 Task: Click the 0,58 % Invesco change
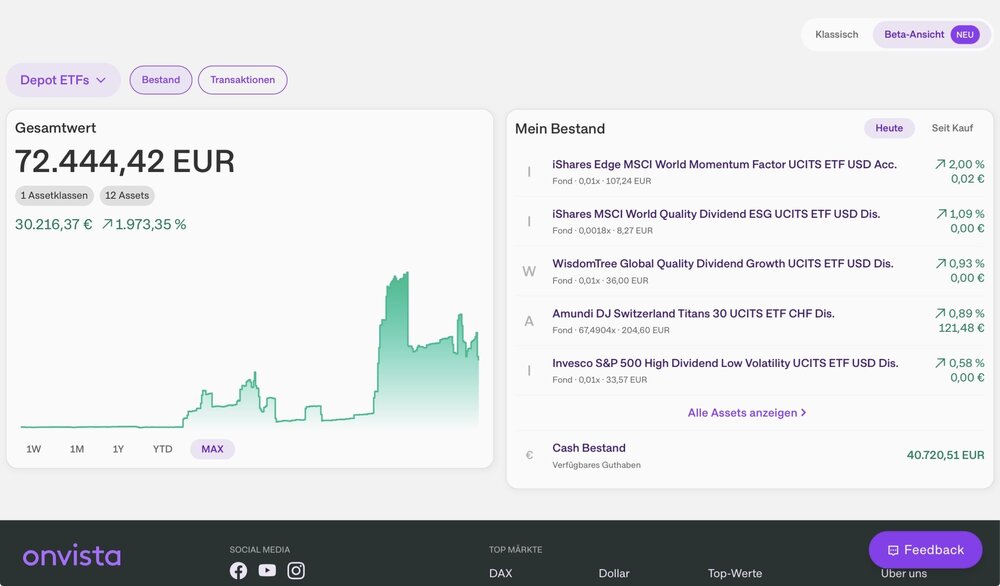pyautogui.click(x=960, y=363)
